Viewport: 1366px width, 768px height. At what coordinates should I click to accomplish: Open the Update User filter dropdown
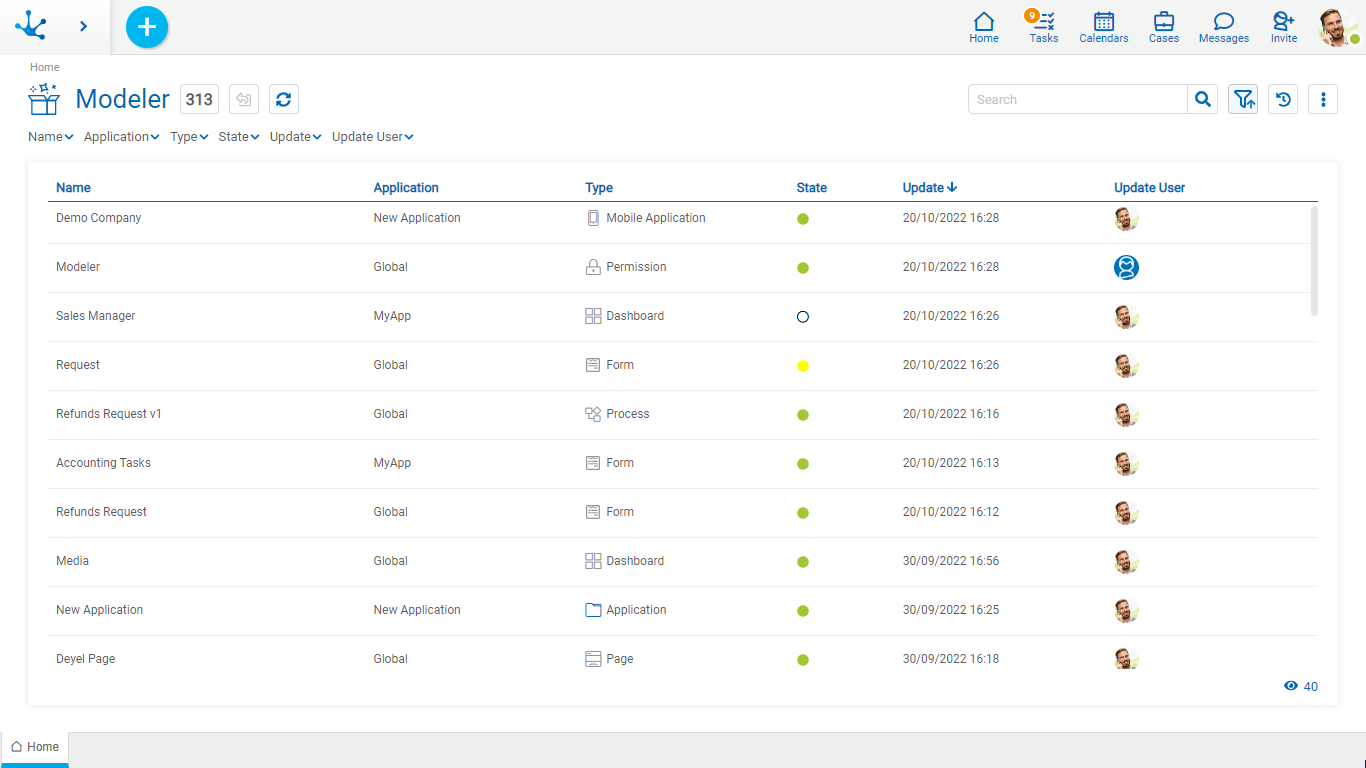[373, 137]
